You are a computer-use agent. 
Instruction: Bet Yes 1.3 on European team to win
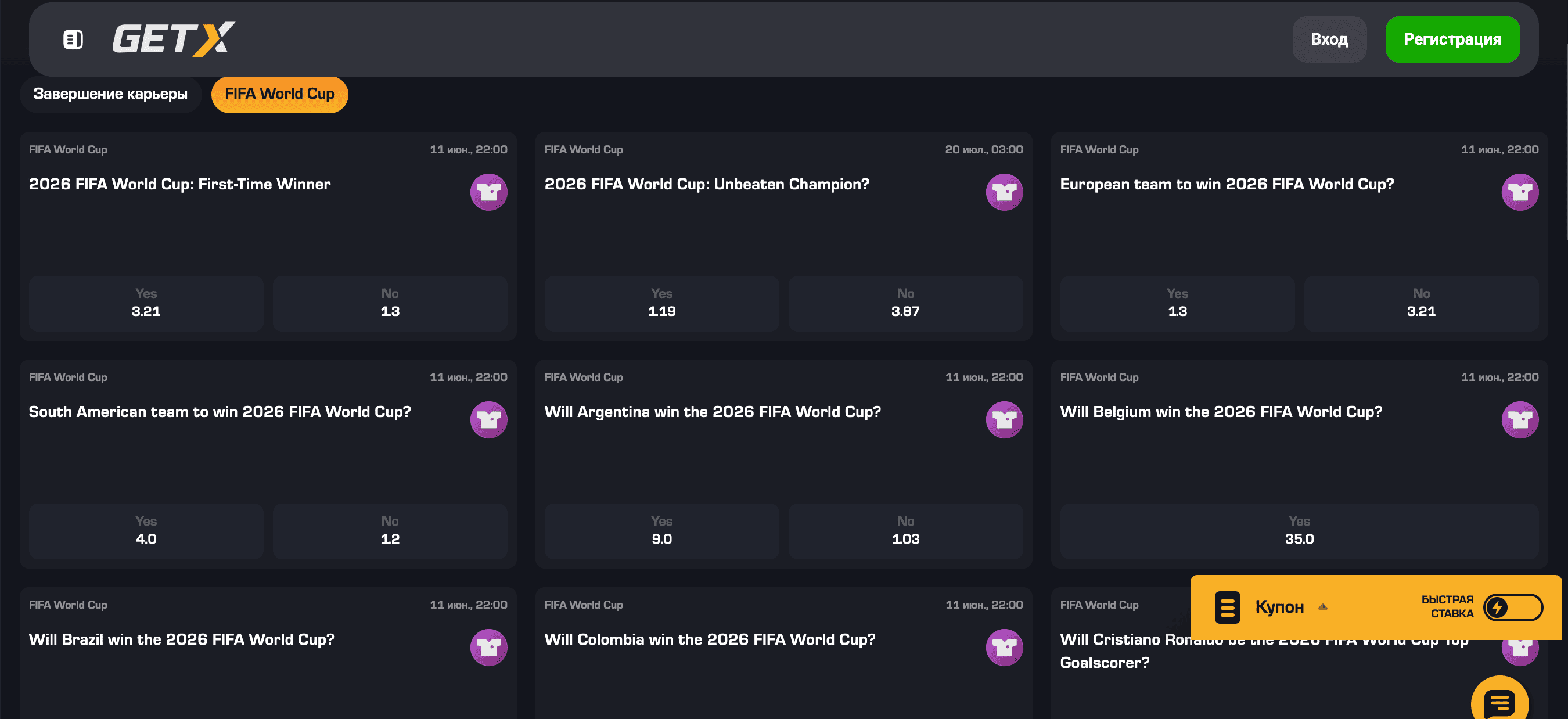click(x=1177, y=303)
